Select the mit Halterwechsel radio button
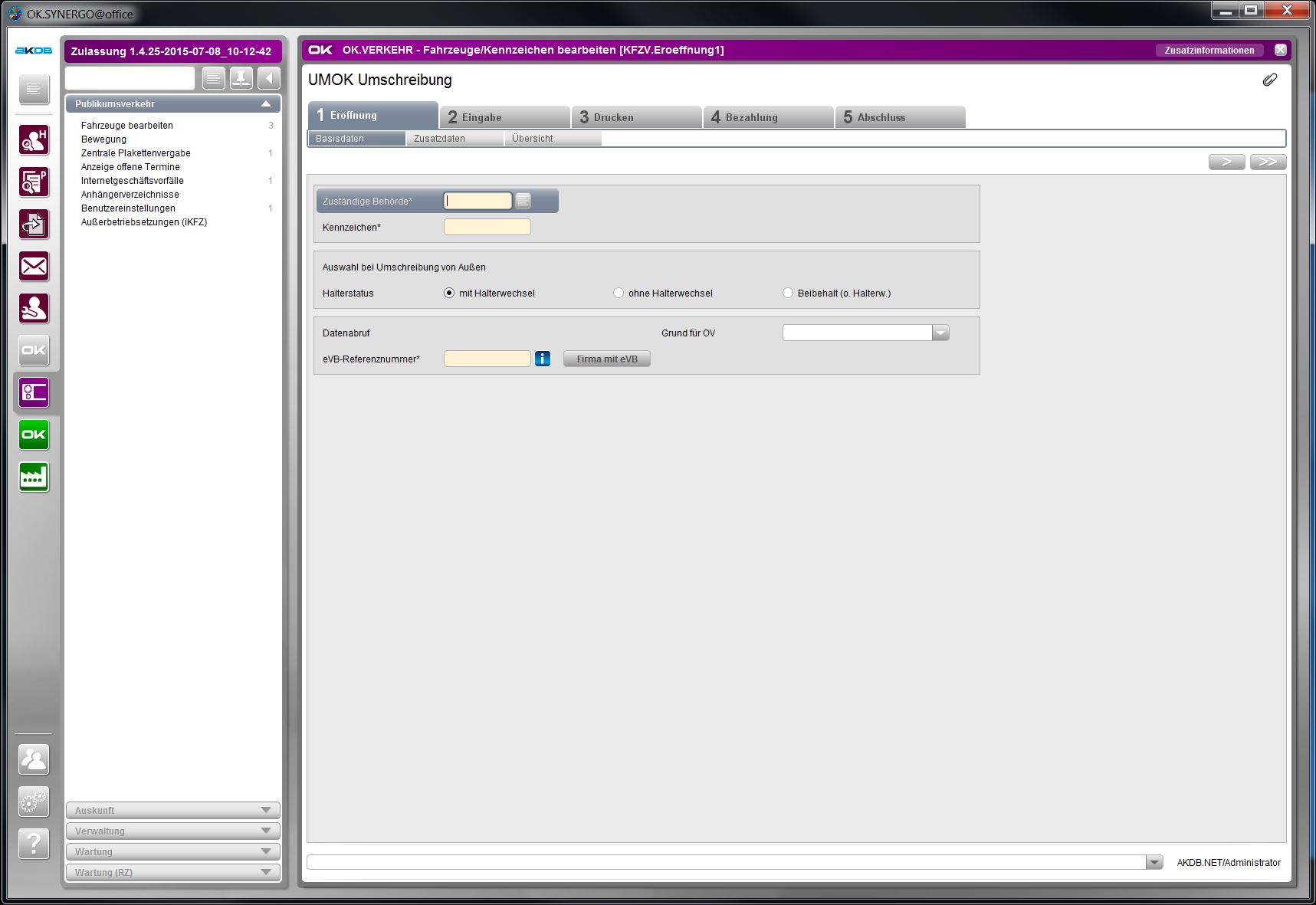The height and width of the screenshot is (905, 1316). coord(449,293)
